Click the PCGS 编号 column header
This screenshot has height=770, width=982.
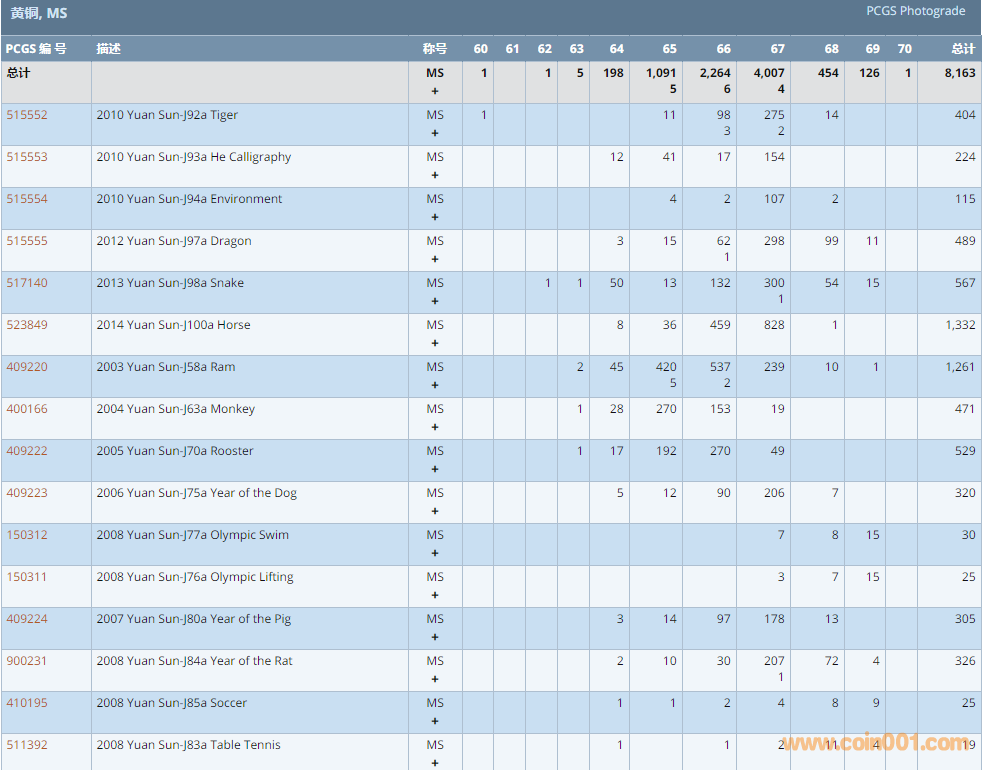(36, 49)
